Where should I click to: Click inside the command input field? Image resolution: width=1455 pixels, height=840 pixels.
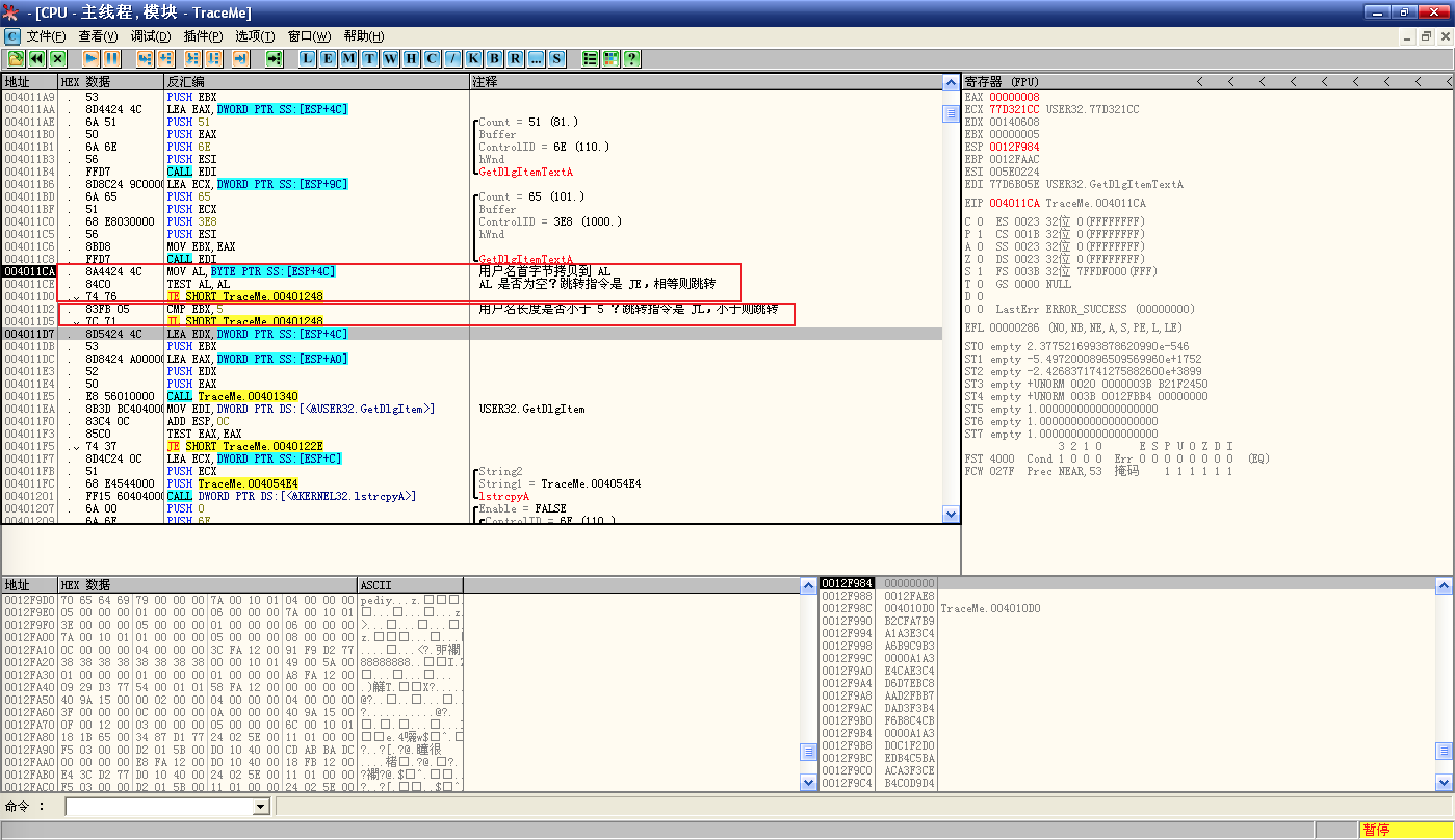point(159,807)
